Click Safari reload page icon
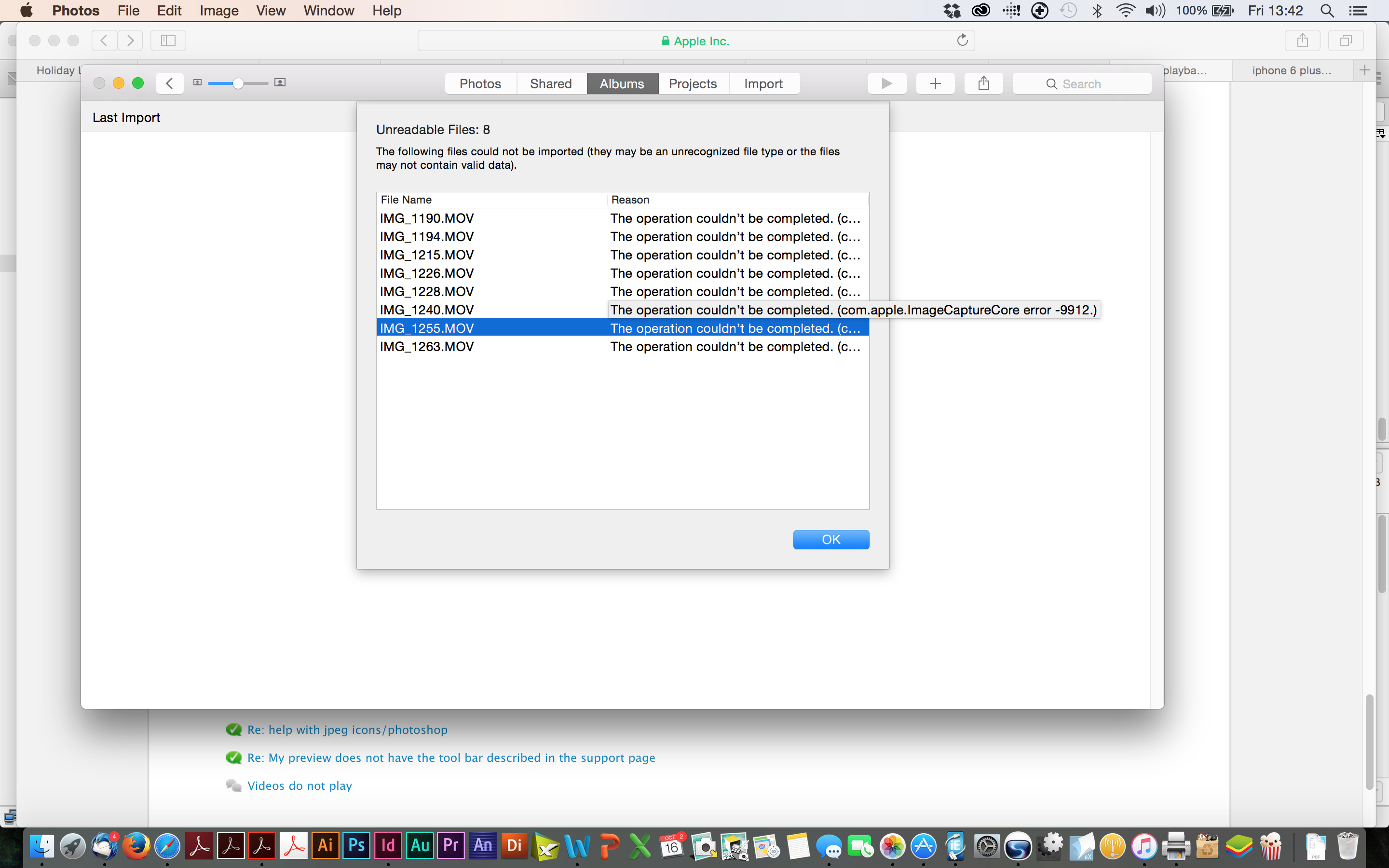 coord(962,40)
